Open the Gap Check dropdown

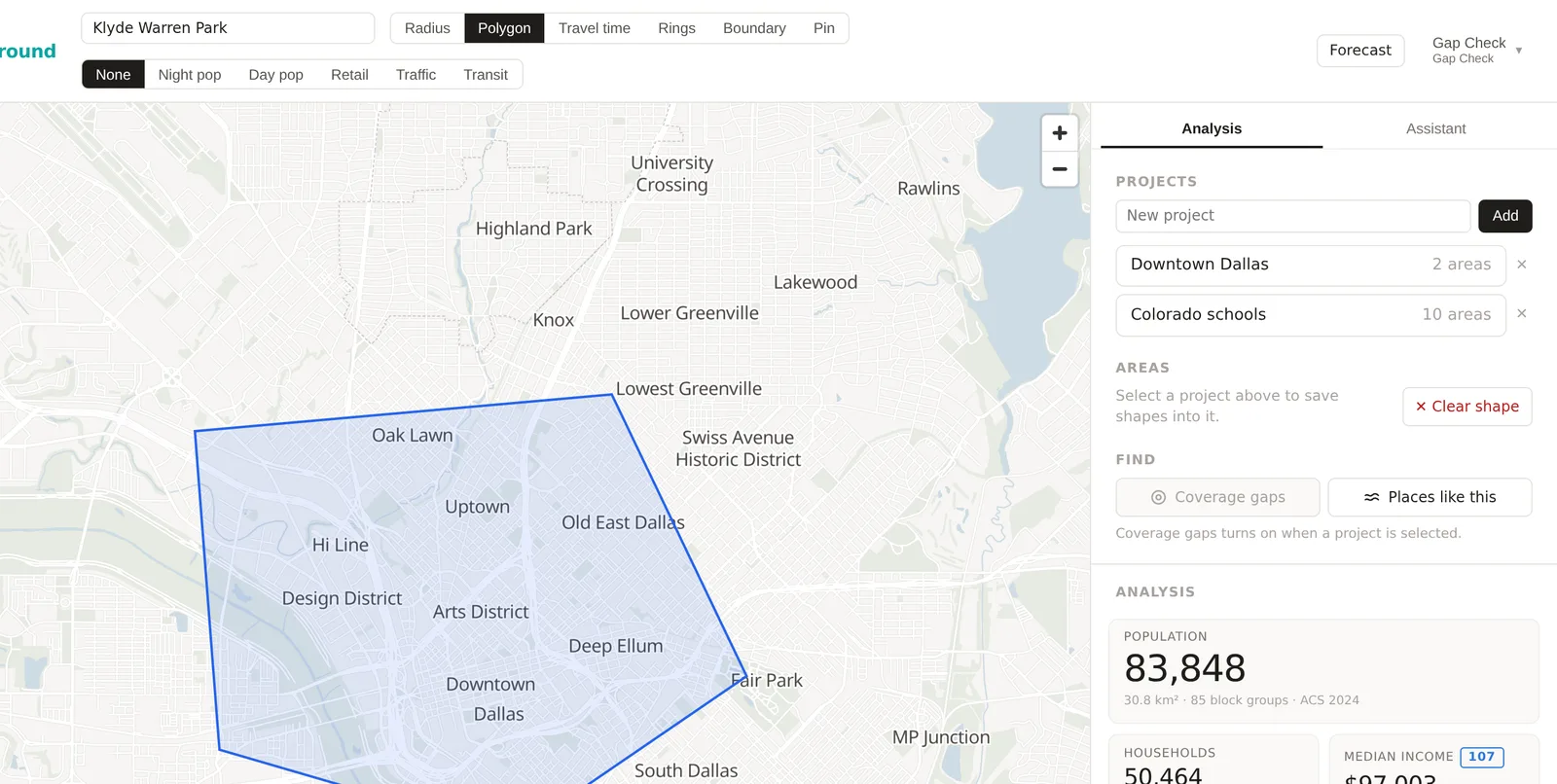pyautogui.click(x=1476, y=50)
